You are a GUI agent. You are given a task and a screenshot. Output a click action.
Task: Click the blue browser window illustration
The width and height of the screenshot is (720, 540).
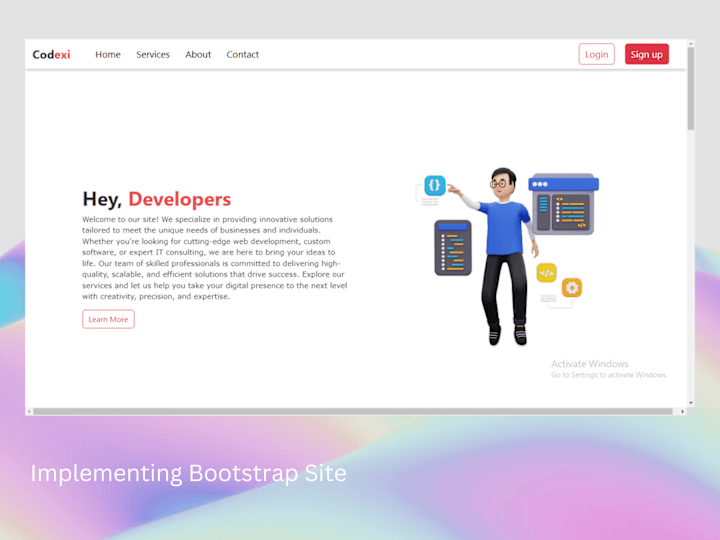click(x=563, y=204)
